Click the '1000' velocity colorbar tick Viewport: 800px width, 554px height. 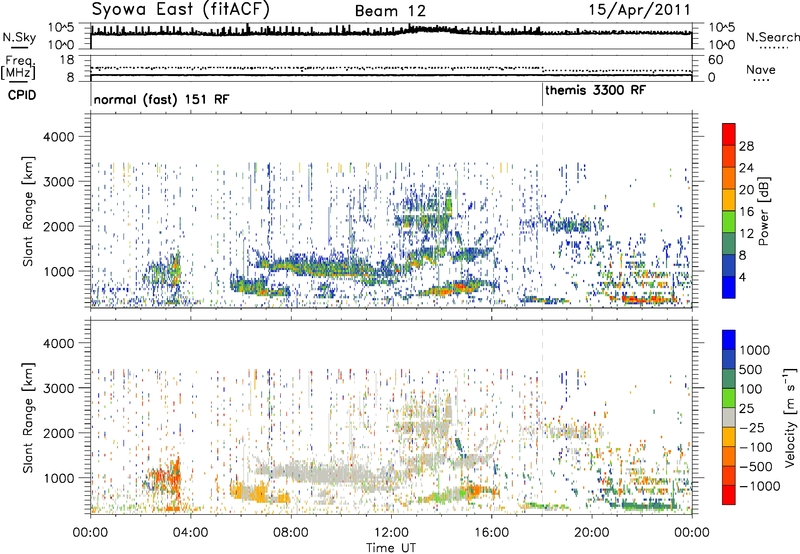pos(754,350)
